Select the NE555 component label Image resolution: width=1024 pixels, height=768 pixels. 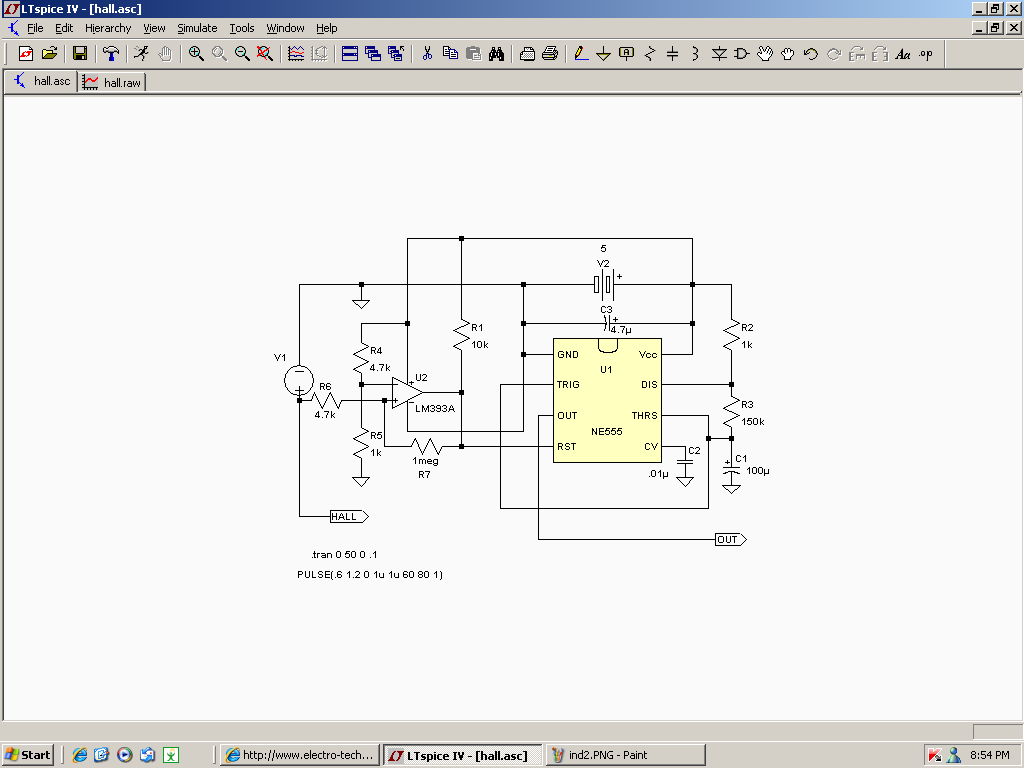pyautogui.click(x=607, y=432)
